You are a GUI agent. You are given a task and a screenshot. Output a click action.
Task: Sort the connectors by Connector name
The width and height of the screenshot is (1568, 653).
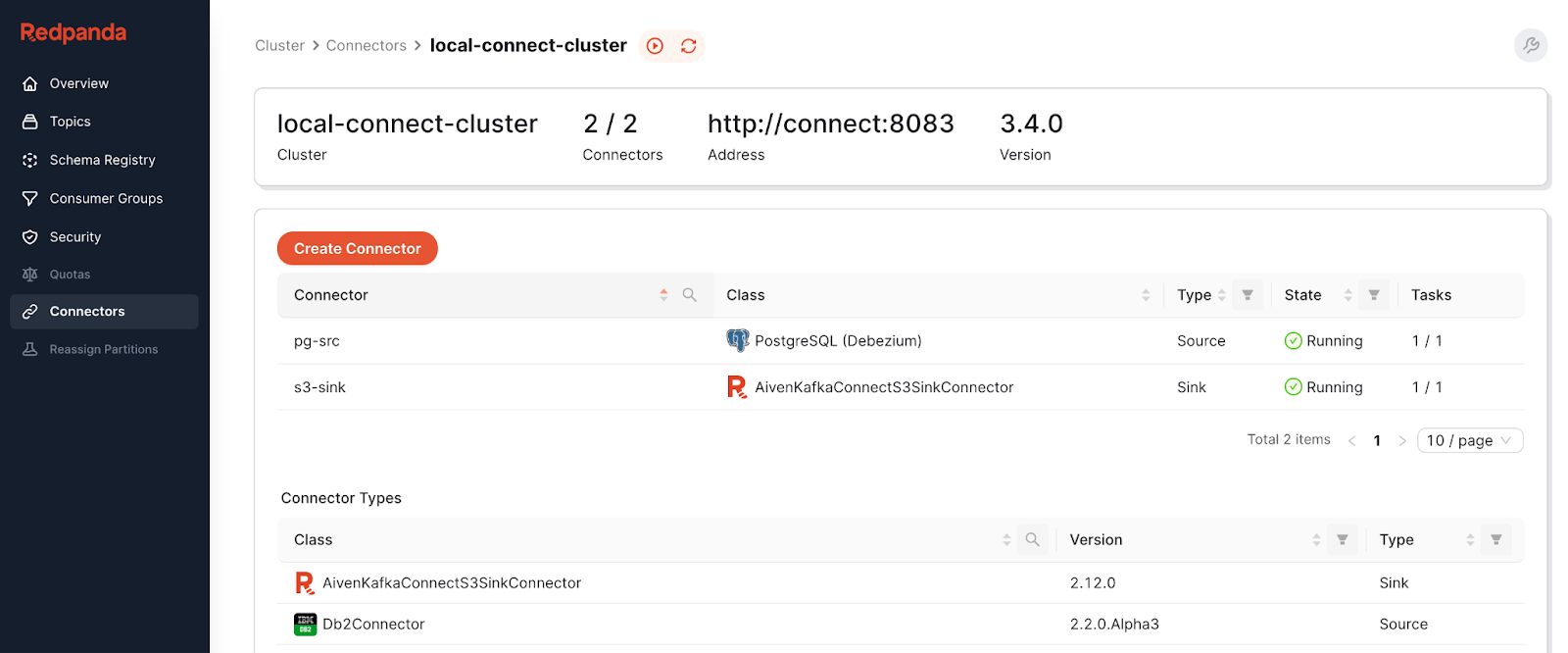pos(663,295)
